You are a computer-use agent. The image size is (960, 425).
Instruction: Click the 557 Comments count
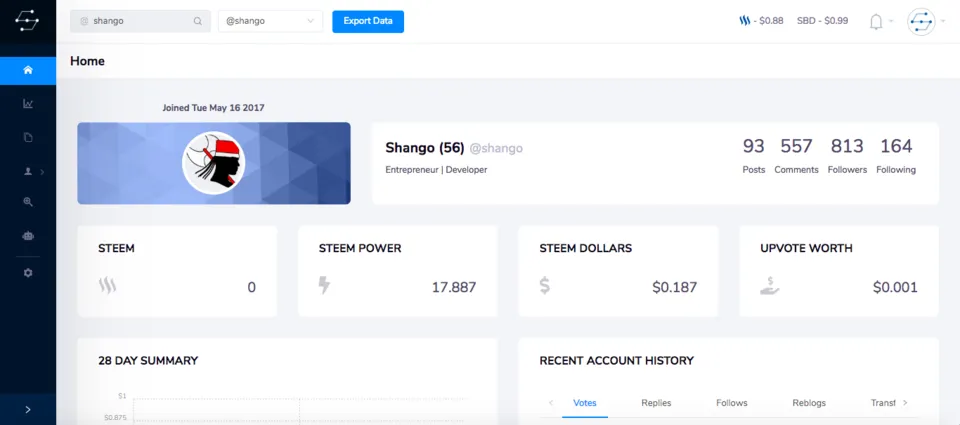point(797,156)
